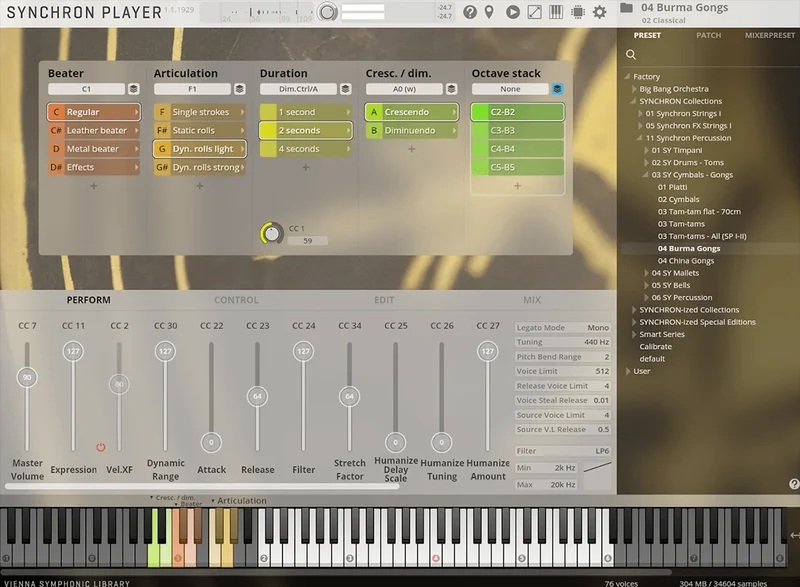Open the PATCH browser tab
This screenshot has height=587, width=800.
(x=709, y=35)
